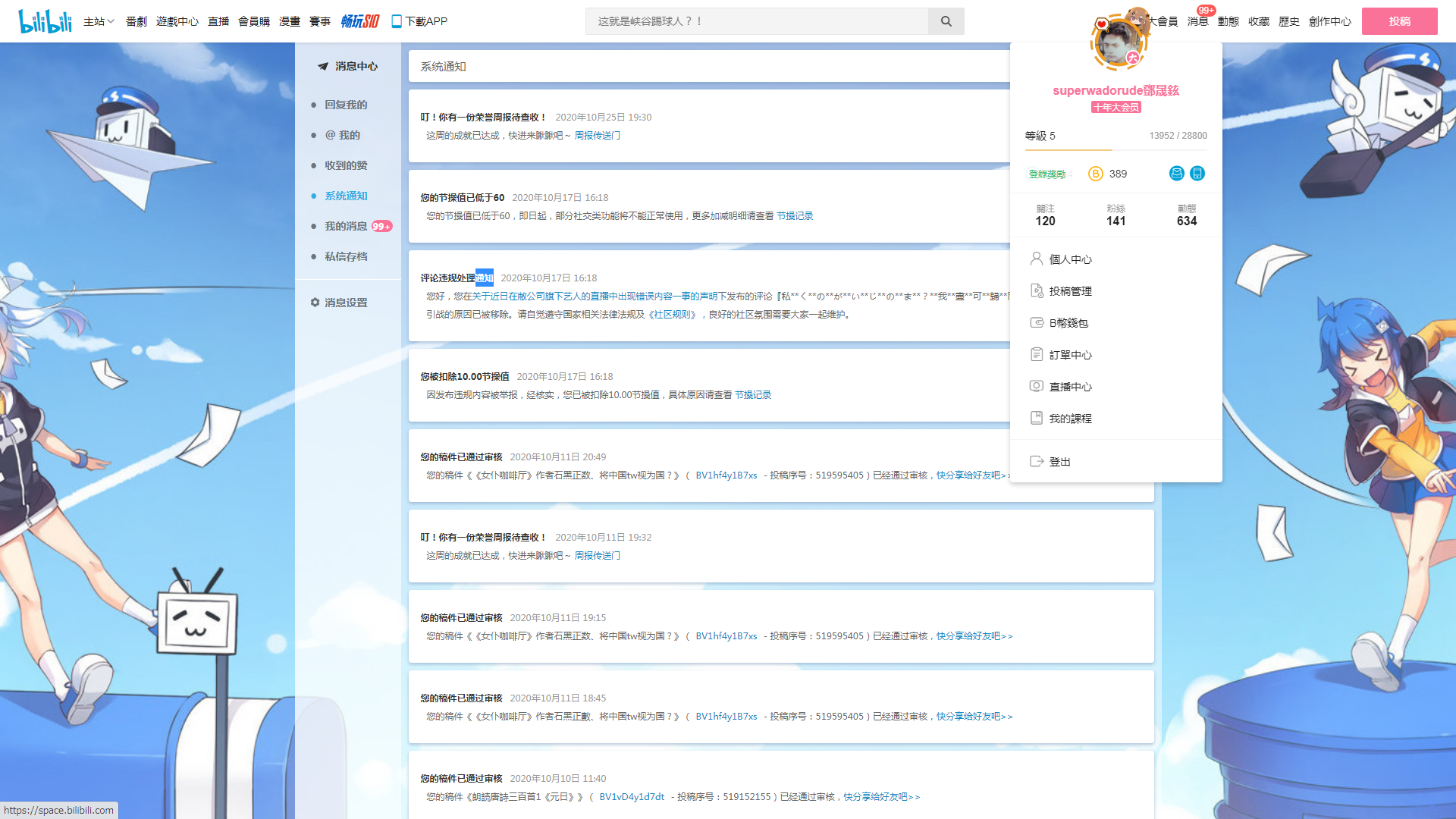The width and height of the screenshot is (1456, 819).
Task: Open 歷史 in the top right bar
Action: (1289, 21)
